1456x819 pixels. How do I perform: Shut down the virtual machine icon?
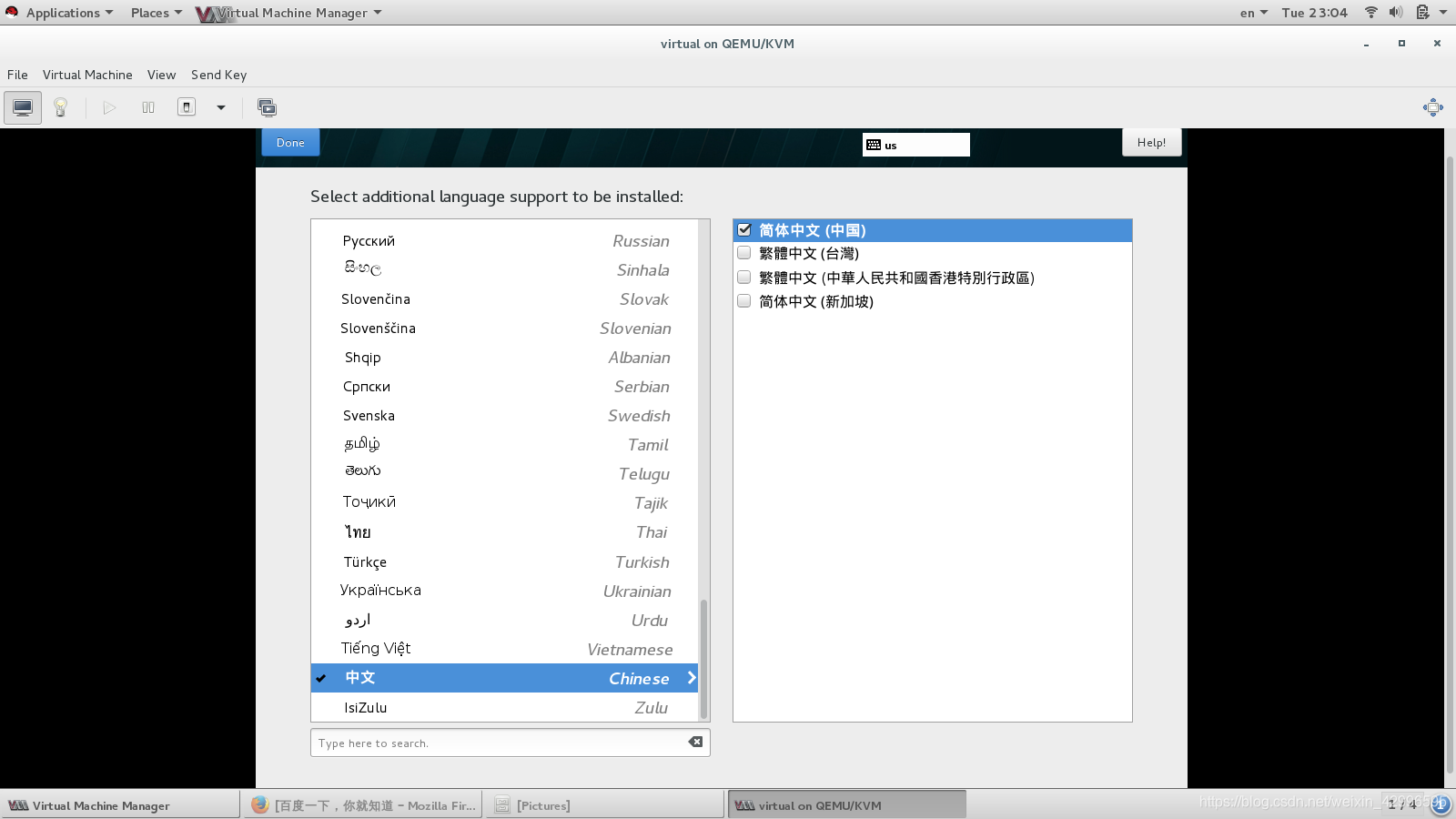click(187, 107)
